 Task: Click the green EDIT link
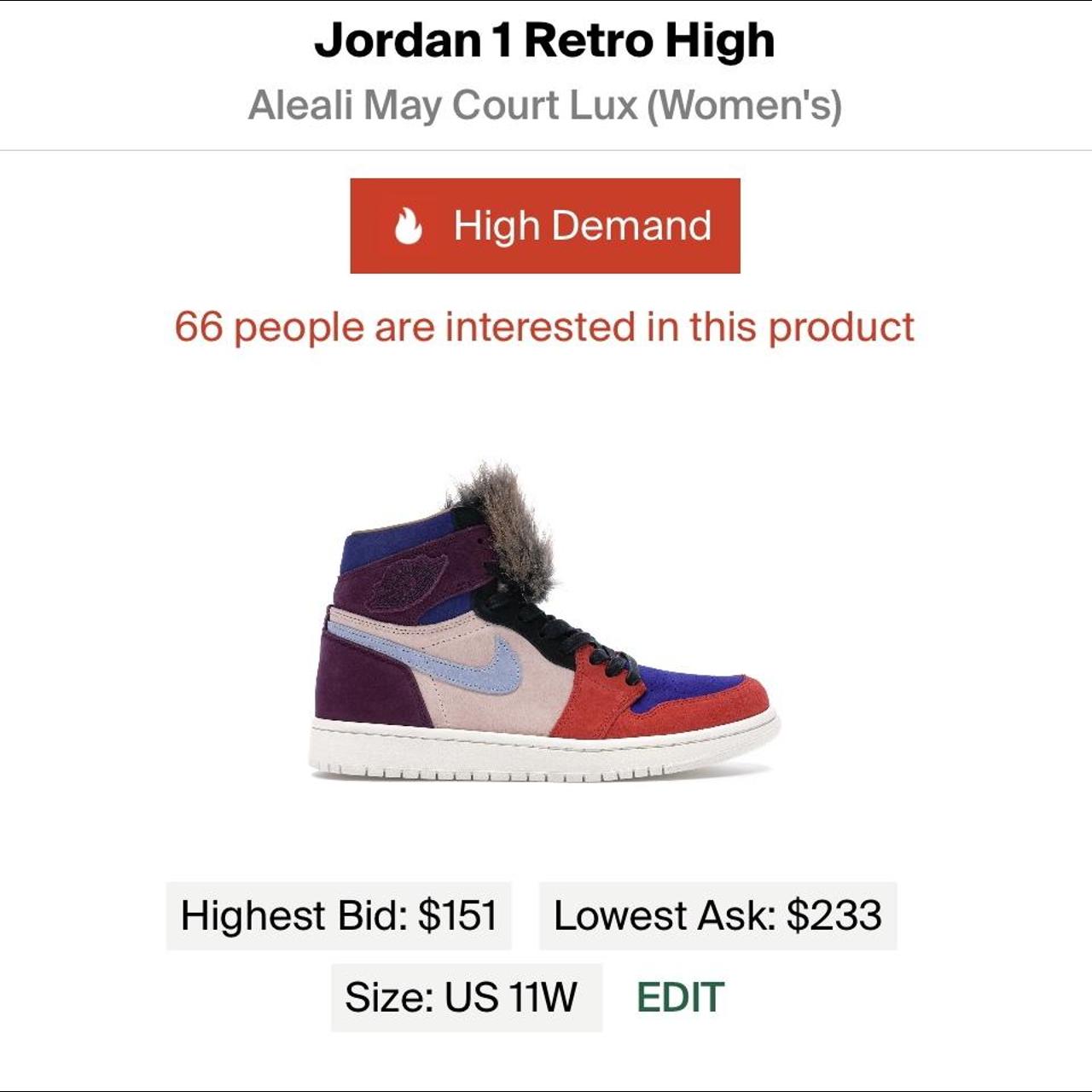[x=680, y=996]
